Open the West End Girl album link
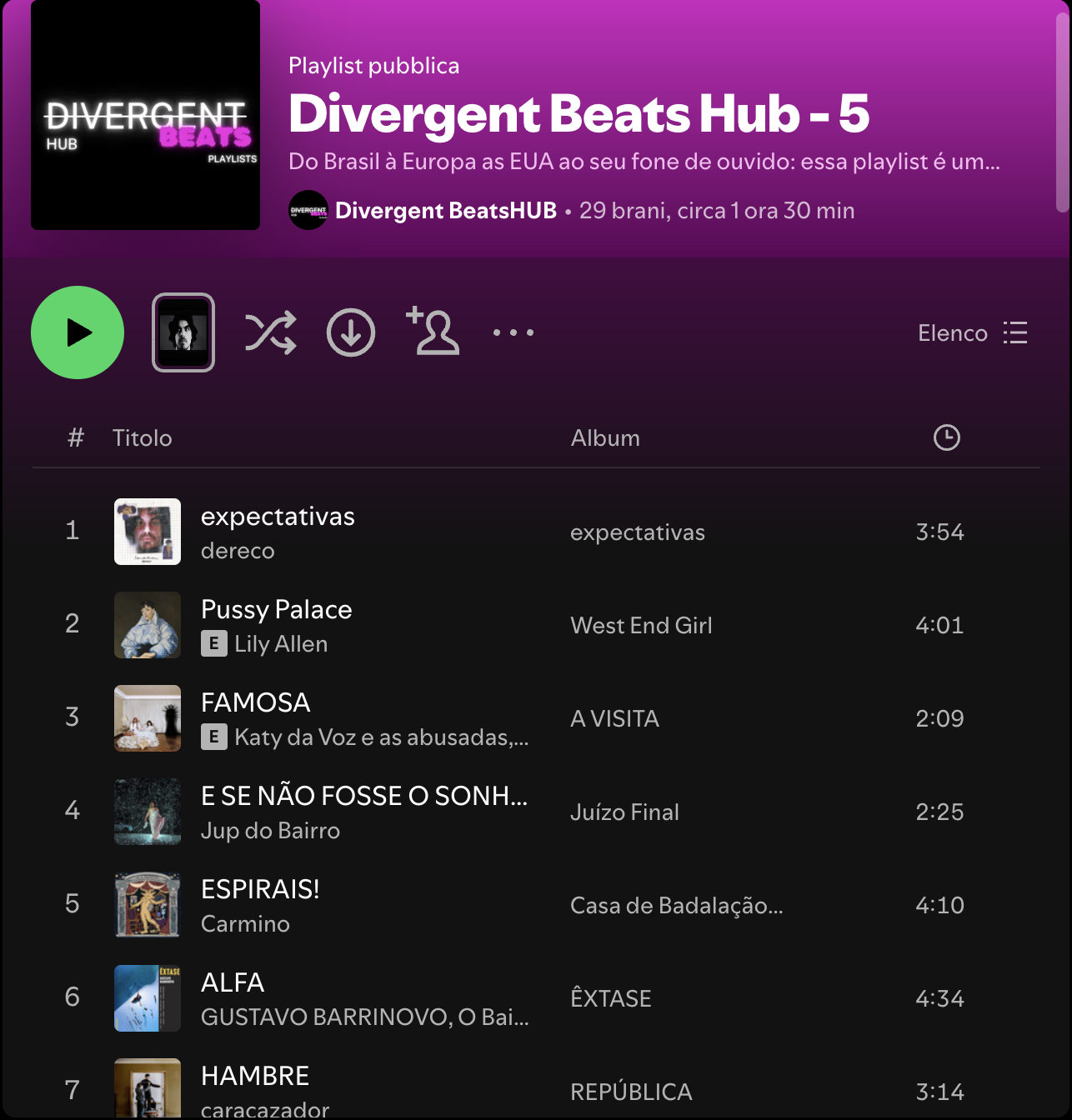This screenshot has width=1072, height=1120. [x=640, y=625]
